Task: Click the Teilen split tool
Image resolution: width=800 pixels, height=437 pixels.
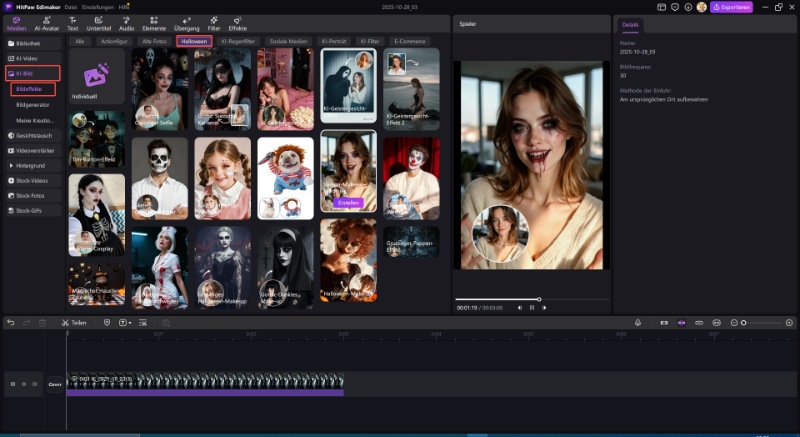Action: 74,323
